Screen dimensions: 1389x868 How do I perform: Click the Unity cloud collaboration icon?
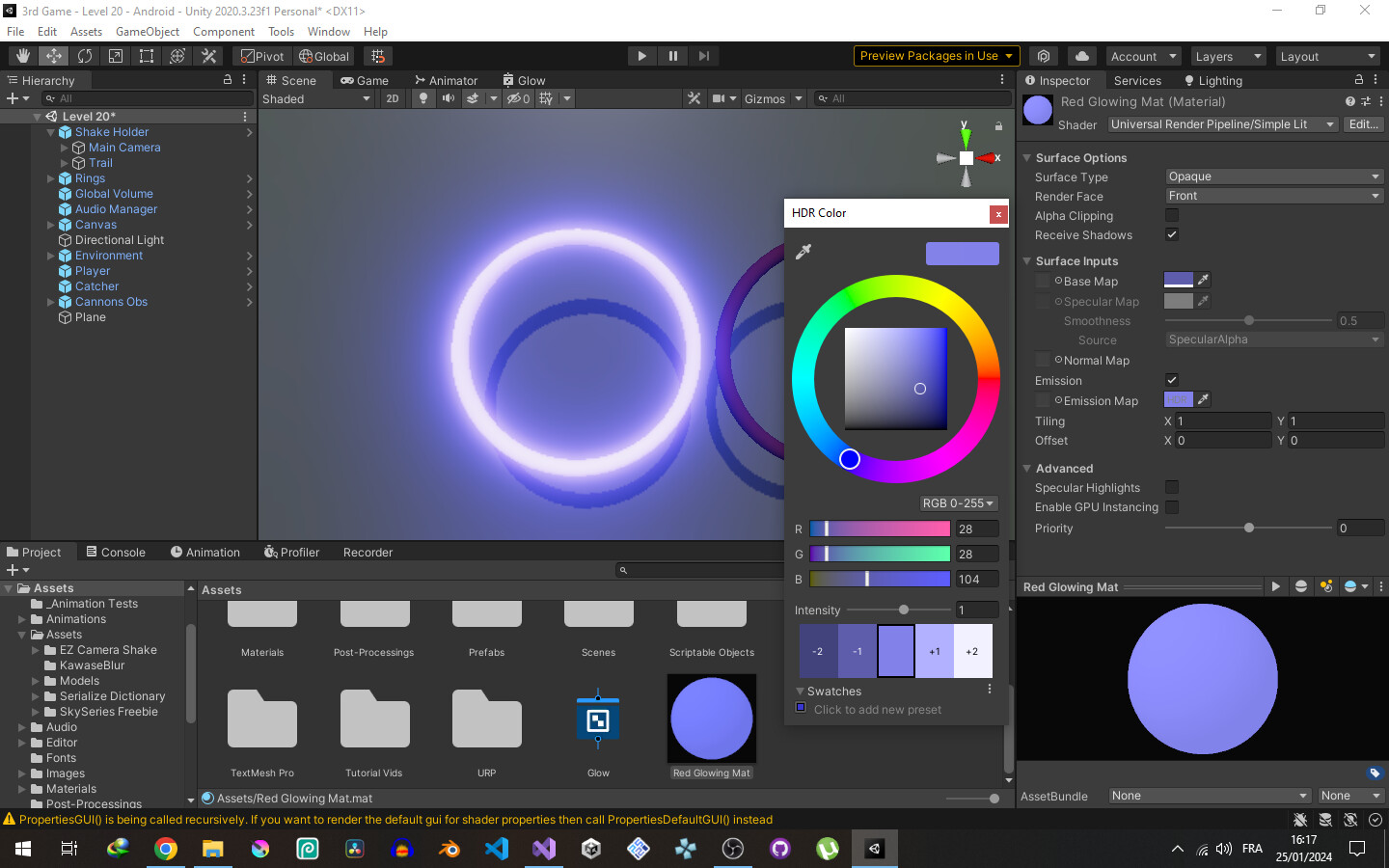pos(1082,55)
